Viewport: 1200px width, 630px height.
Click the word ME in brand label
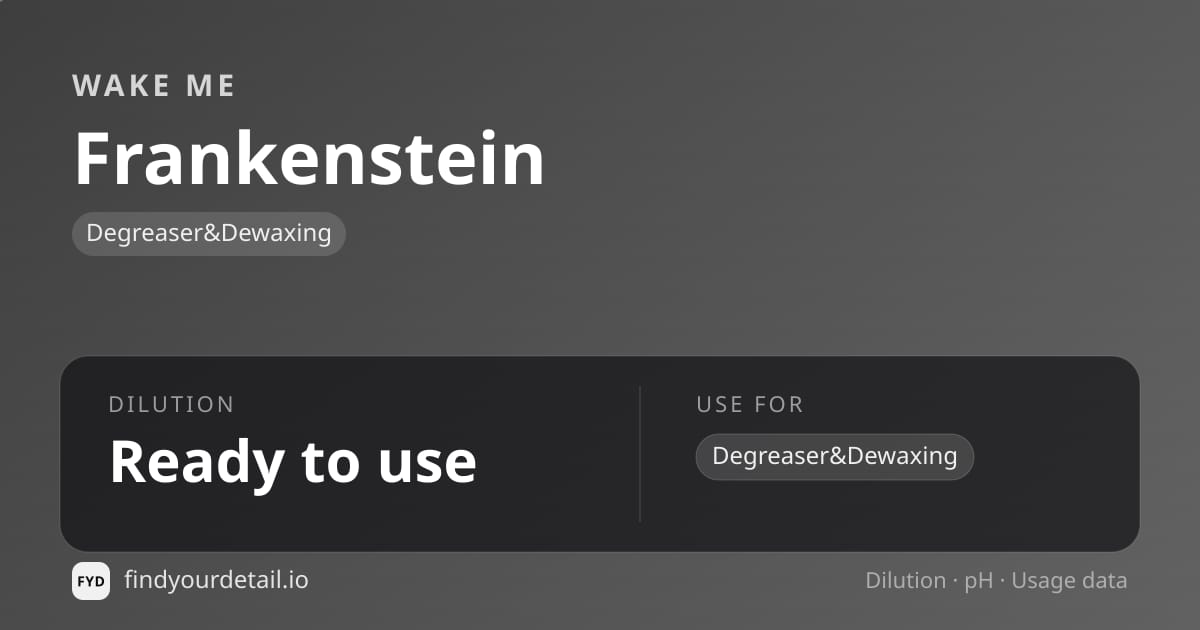point(211,86)
